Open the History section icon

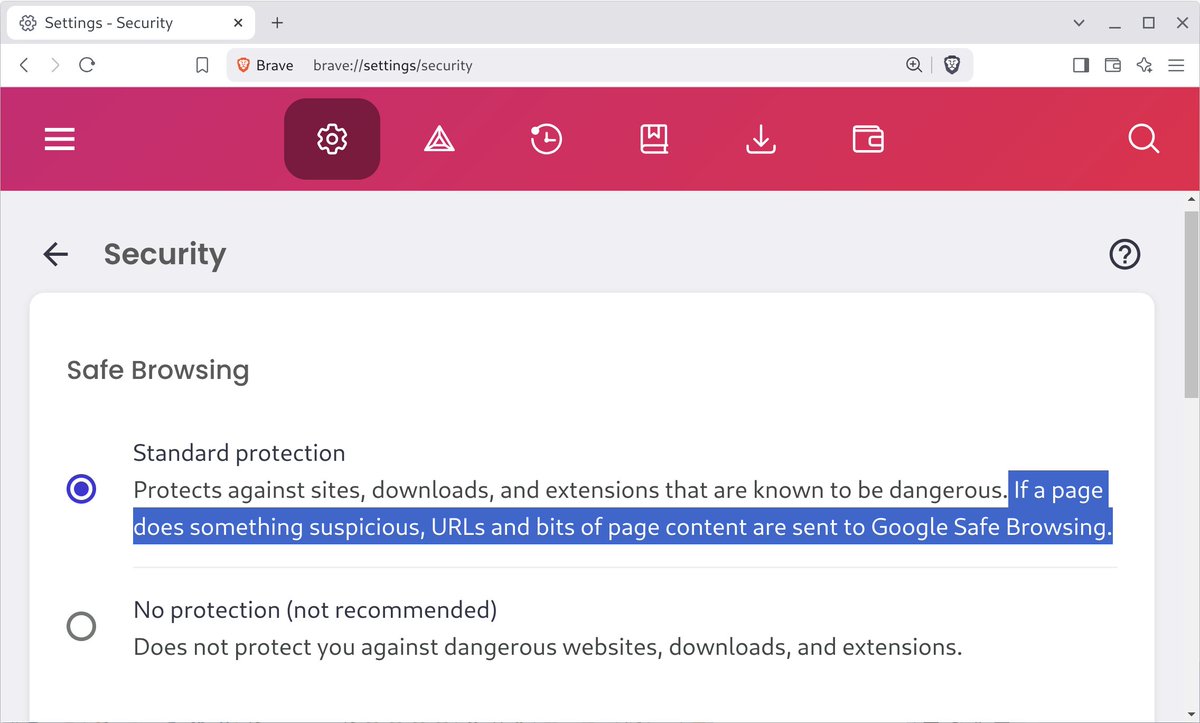(546, 139)
